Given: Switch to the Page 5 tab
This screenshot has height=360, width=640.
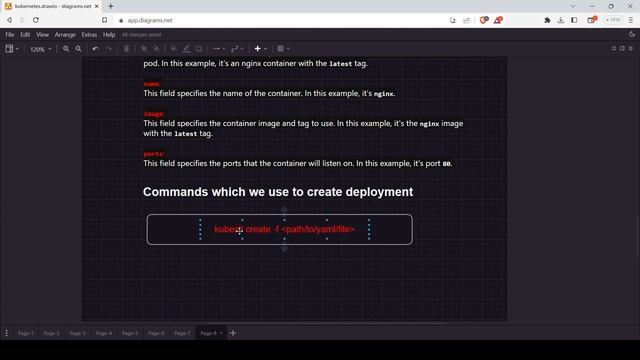Looking at the screenshot, I should click(x=130, y=333).
